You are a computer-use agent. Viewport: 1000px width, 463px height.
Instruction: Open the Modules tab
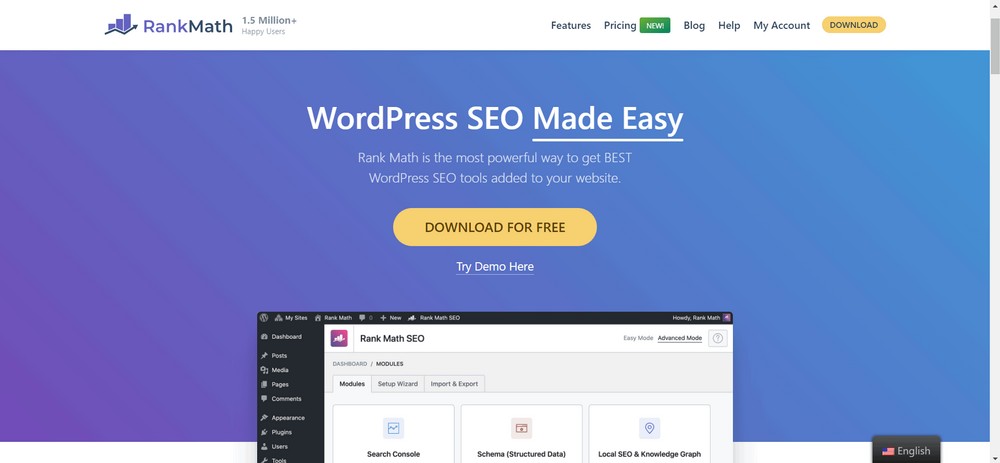click(x=352, y=384)
